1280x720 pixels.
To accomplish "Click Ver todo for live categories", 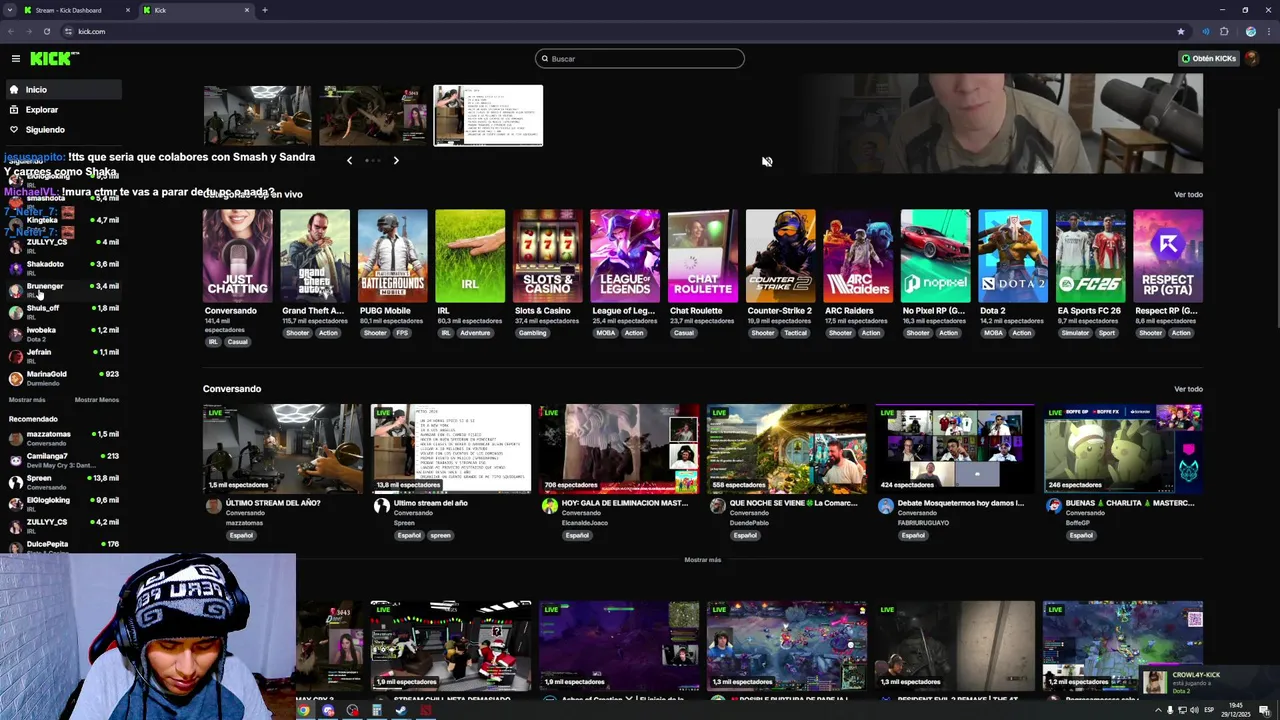I will (x=1188, y=195).
